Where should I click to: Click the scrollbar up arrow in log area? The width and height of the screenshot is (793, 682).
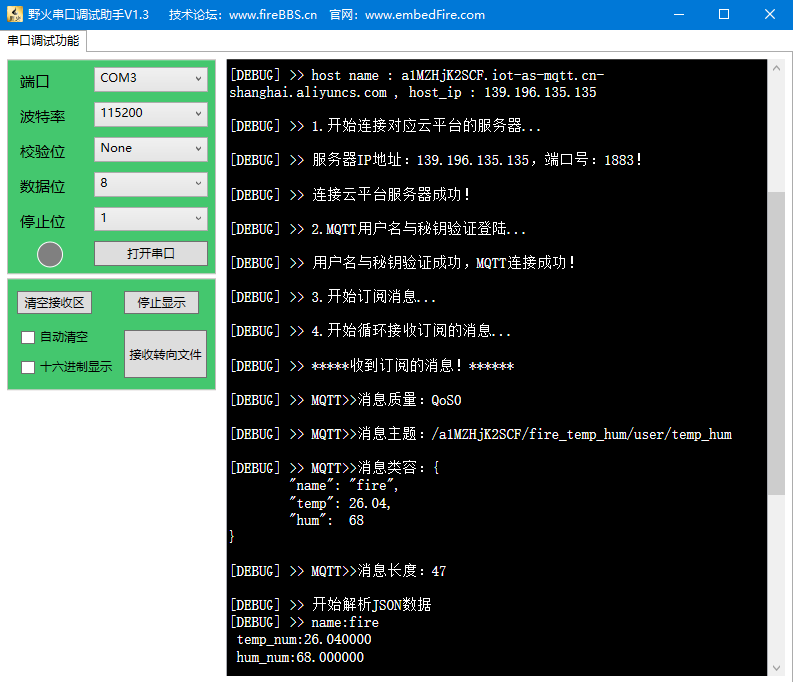(776, 68)
